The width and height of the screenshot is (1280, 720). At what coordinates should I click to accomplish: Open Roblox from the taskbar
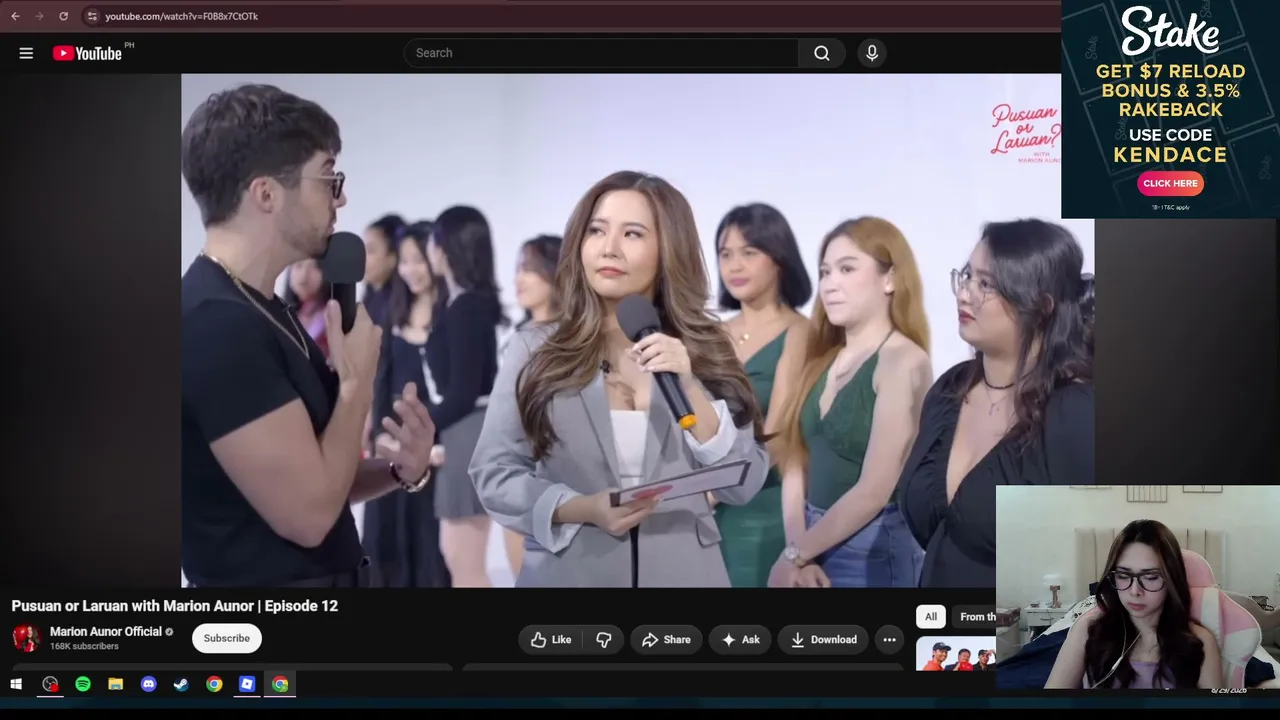click(x=247, y=684)
